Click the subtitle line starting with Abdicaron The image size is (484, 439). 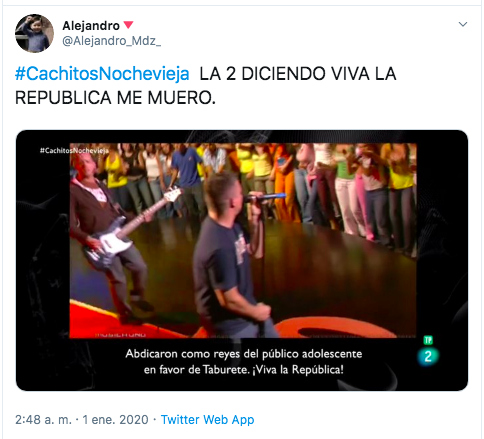click(x=244, y=354)
